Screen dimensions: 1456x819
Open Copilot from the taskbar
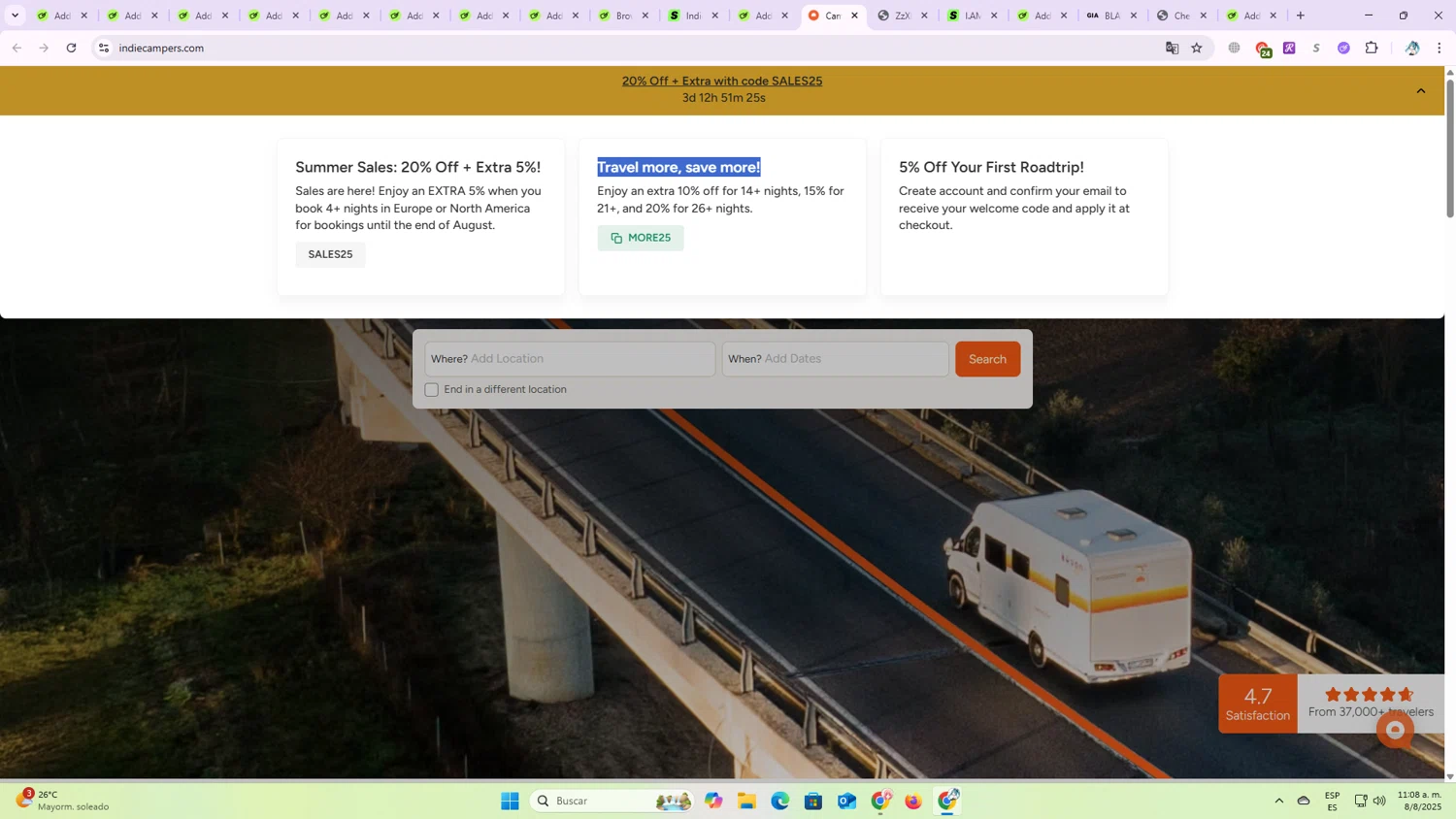pos(714,801)
